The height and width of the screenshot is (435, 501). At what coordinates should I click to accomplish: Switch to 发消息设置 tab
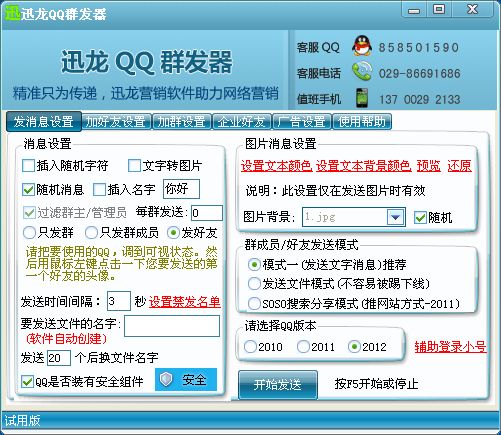pyautogui.click(x=44, y=122)
